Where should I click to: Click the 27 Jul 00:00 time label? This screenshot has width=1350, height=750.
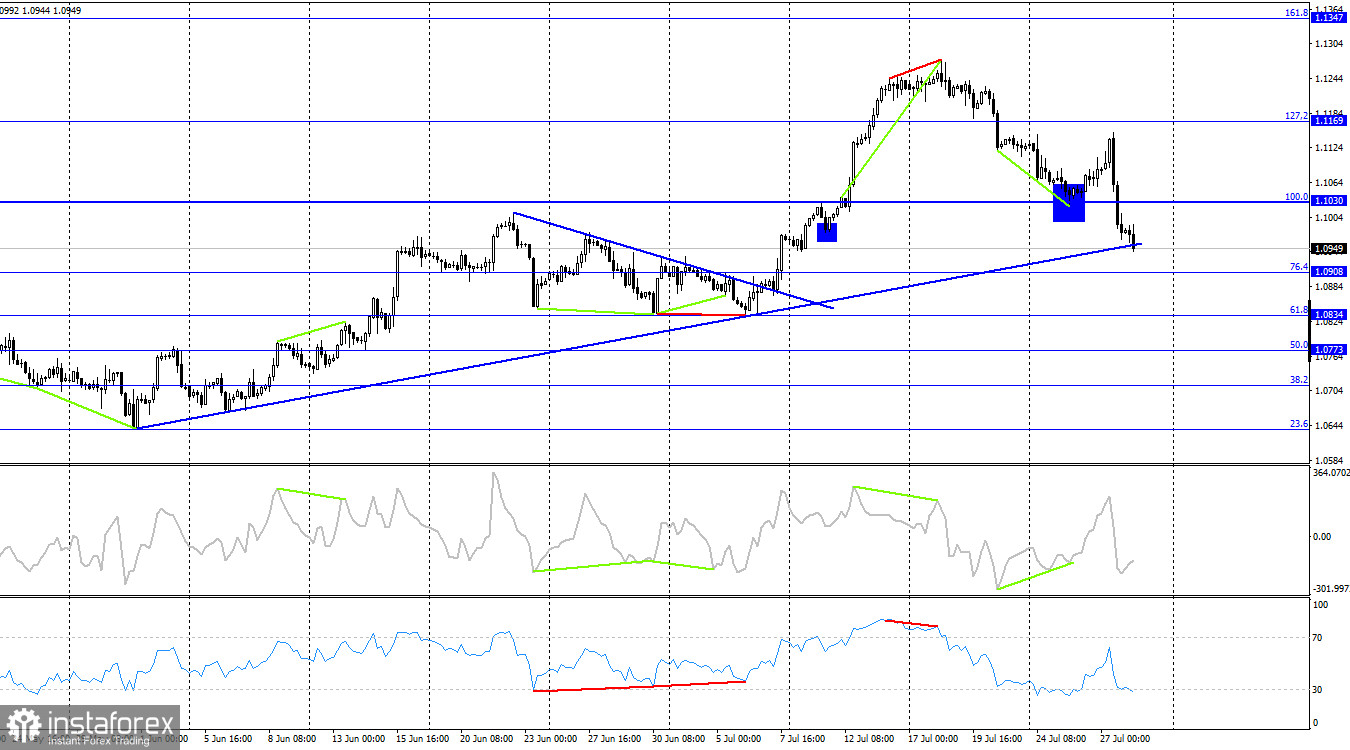pyautogui.click(x=1125, y=739)
